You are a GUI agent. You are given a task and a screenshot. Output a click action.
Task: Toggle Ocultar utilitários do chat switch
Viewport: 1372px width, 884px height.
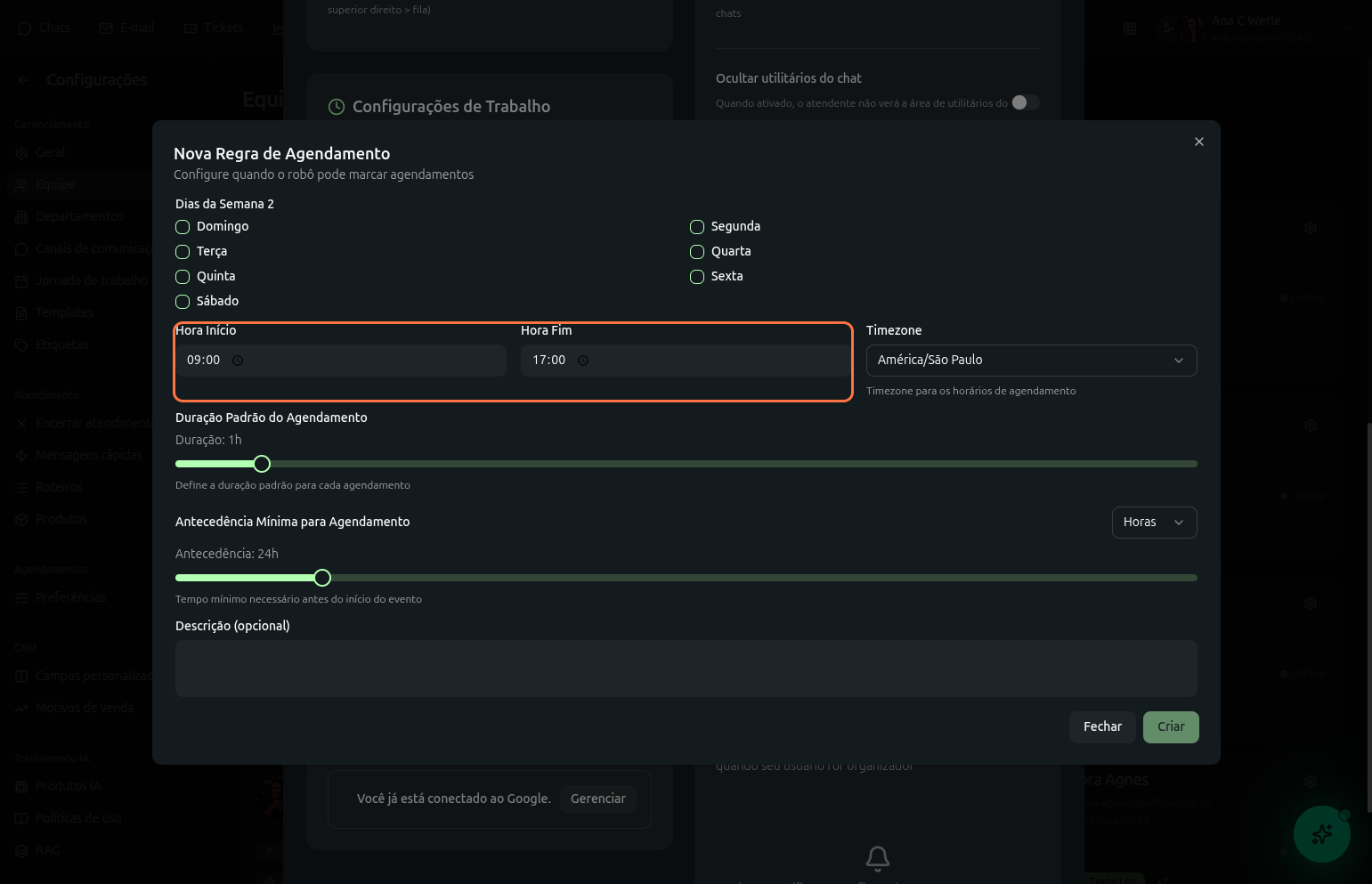[x=1025, y=102]
